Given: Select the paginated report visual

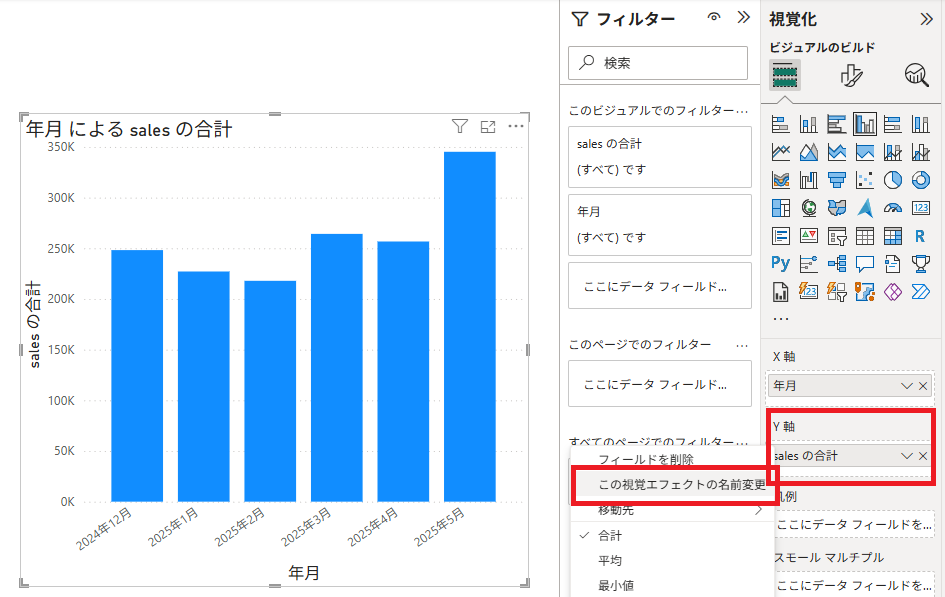Looking at the screenshot, I should (780, 292).
